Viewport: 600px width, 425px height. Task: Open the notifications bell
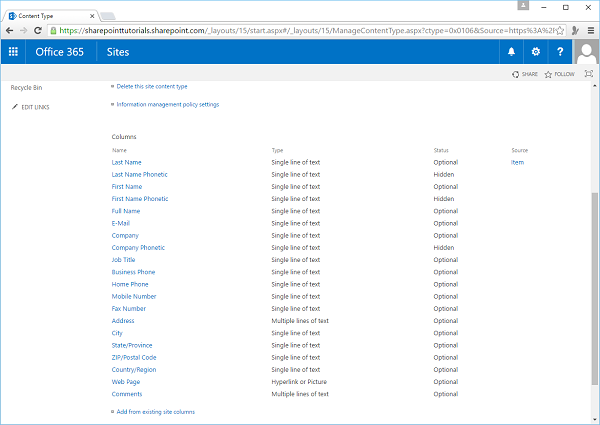(x=511, y=52)
